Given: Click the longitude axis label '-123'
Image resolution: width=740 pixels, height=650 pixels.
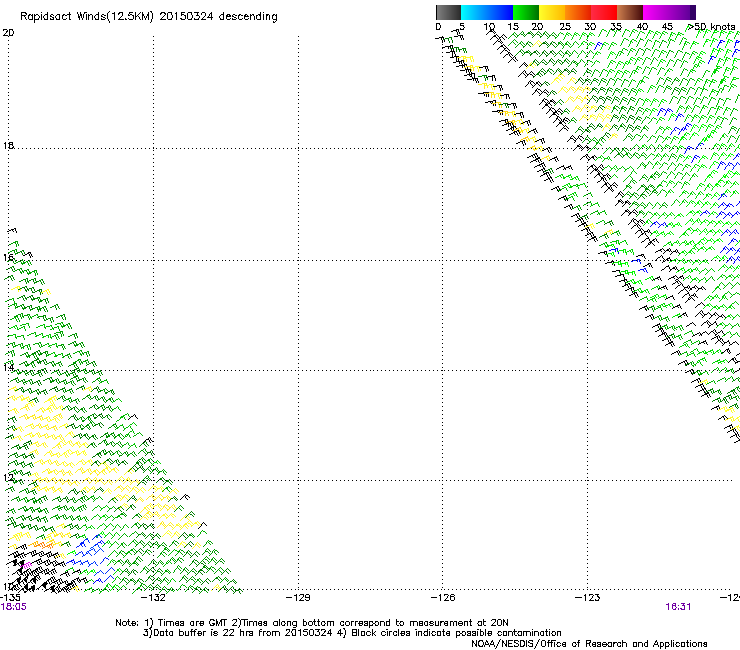Looking at the screenshot, I should tap(588, 598).
